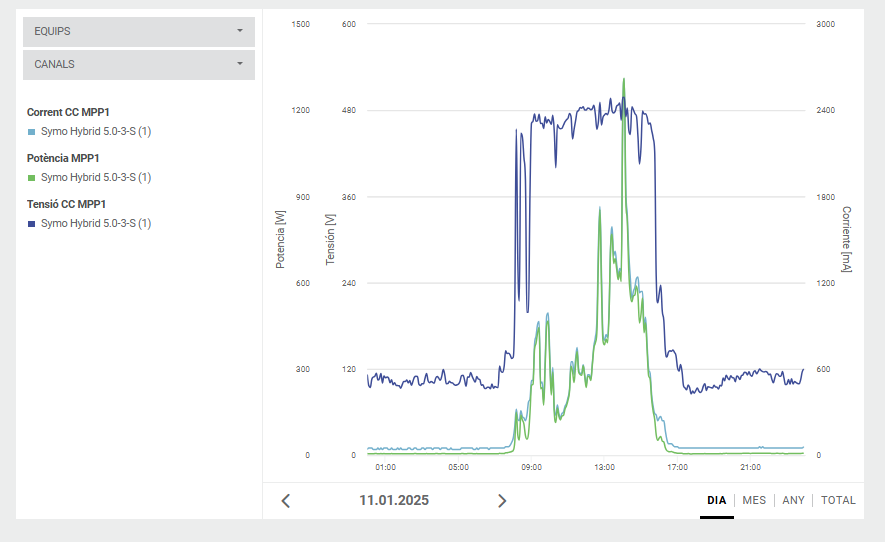
Task: Open the EQUIPS dropdown
Action: (138, 31)
